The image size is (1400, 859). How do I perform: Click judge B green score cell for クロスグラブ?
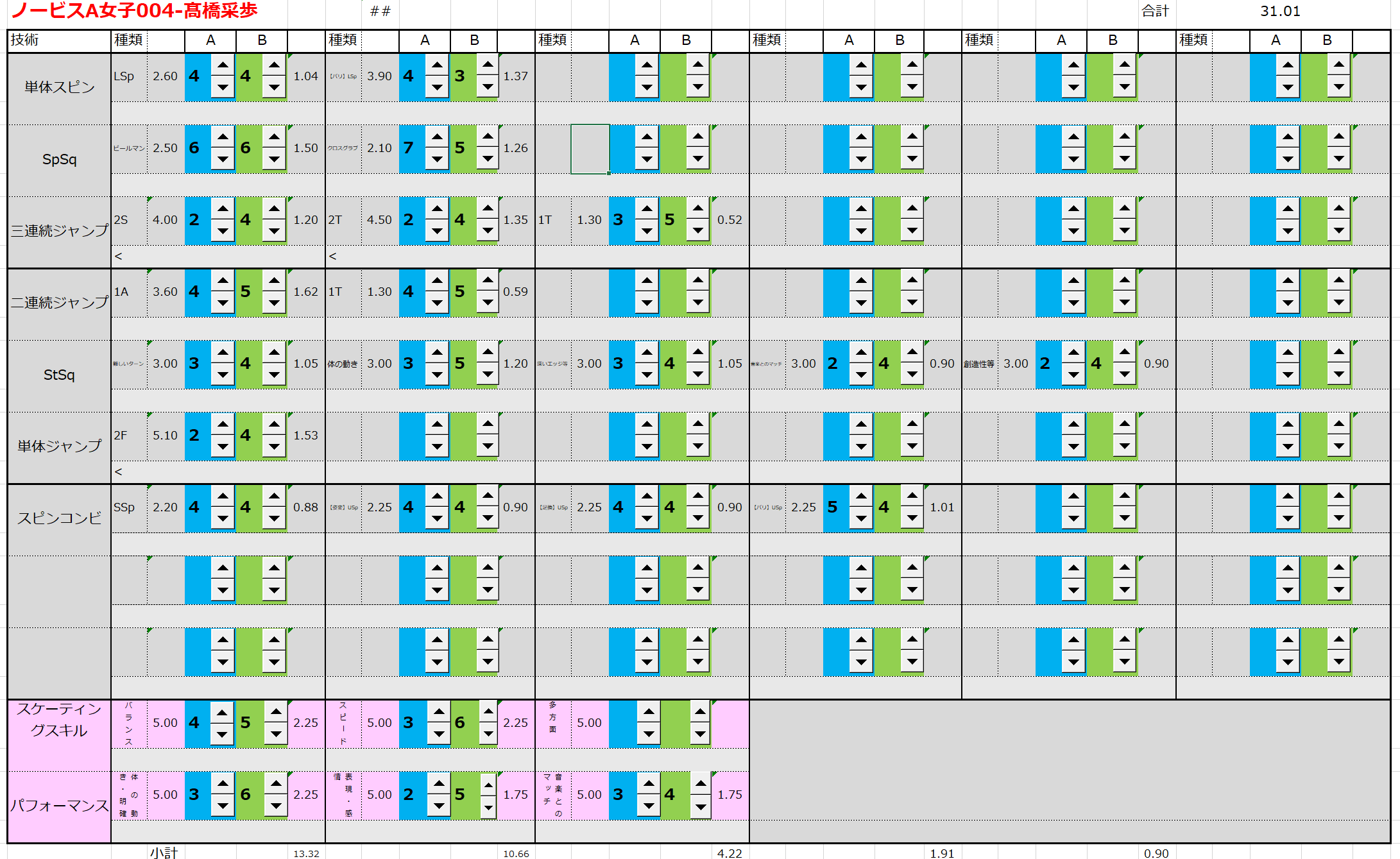point(461,148)
